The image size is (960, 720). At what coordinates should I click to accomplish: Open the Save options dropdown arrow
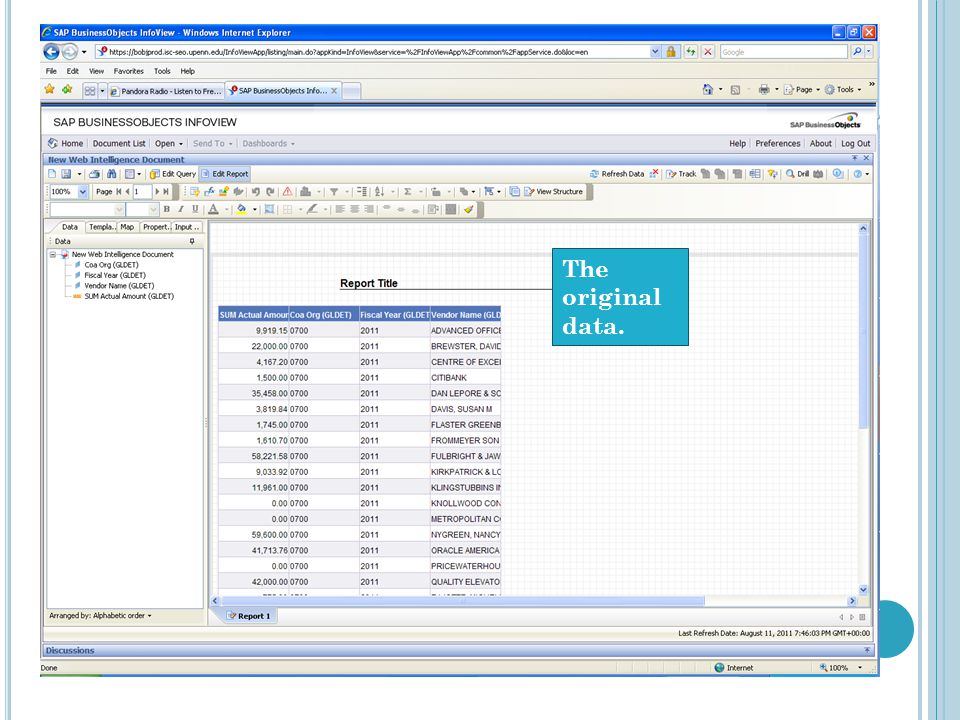(79, 174)
